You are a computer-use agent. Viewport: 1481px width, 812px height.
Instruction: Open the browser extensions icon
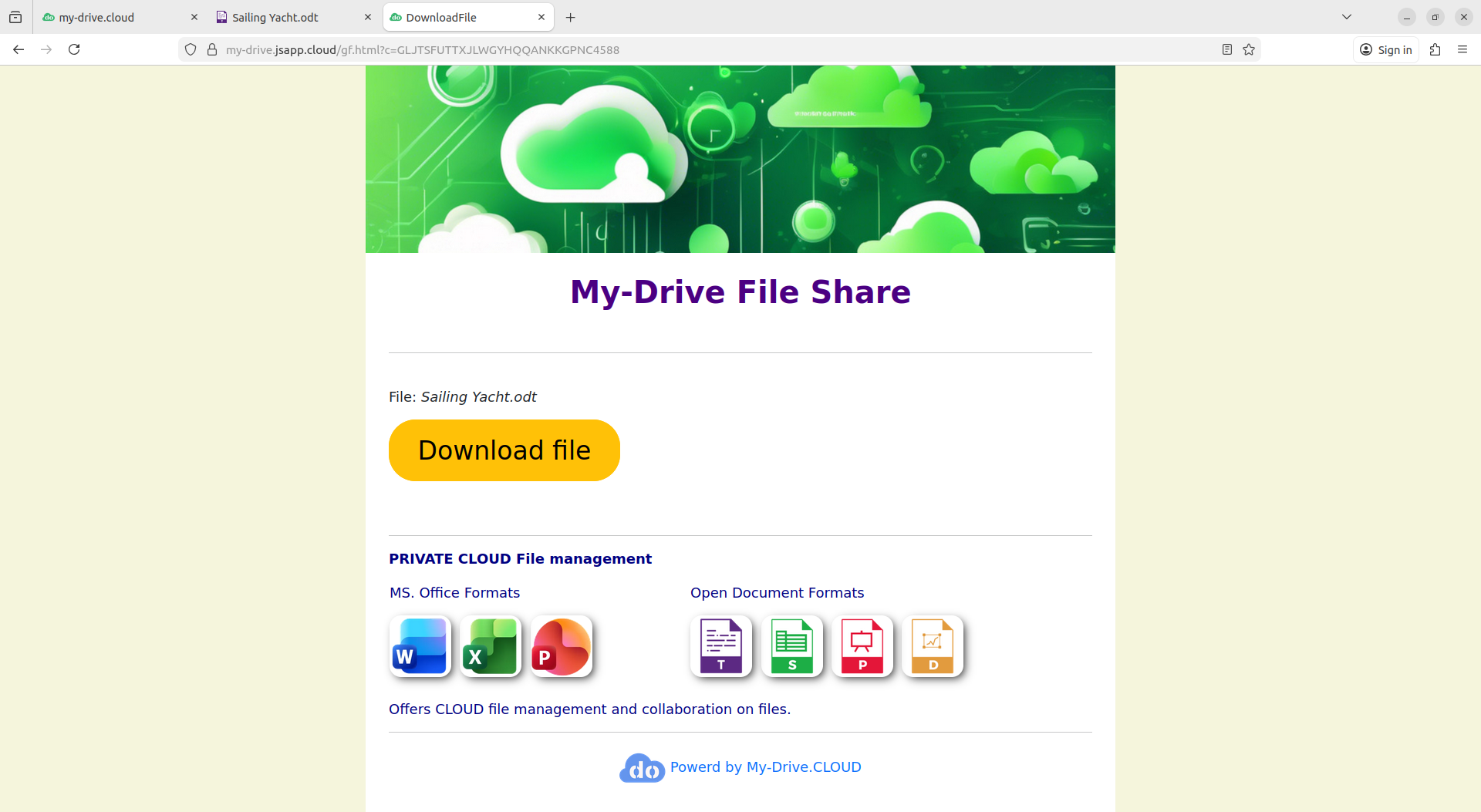coord(1435,49)
